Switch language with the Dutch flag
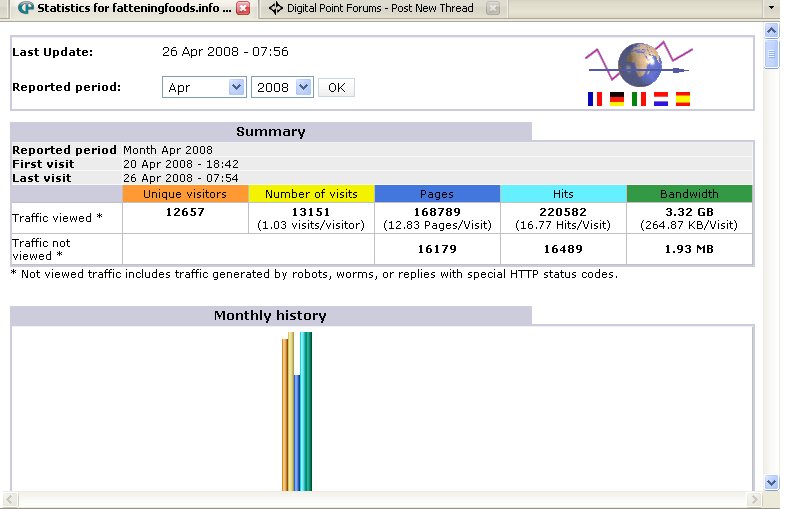This screenshot has width=790, height=509. (x=661, y=99)
